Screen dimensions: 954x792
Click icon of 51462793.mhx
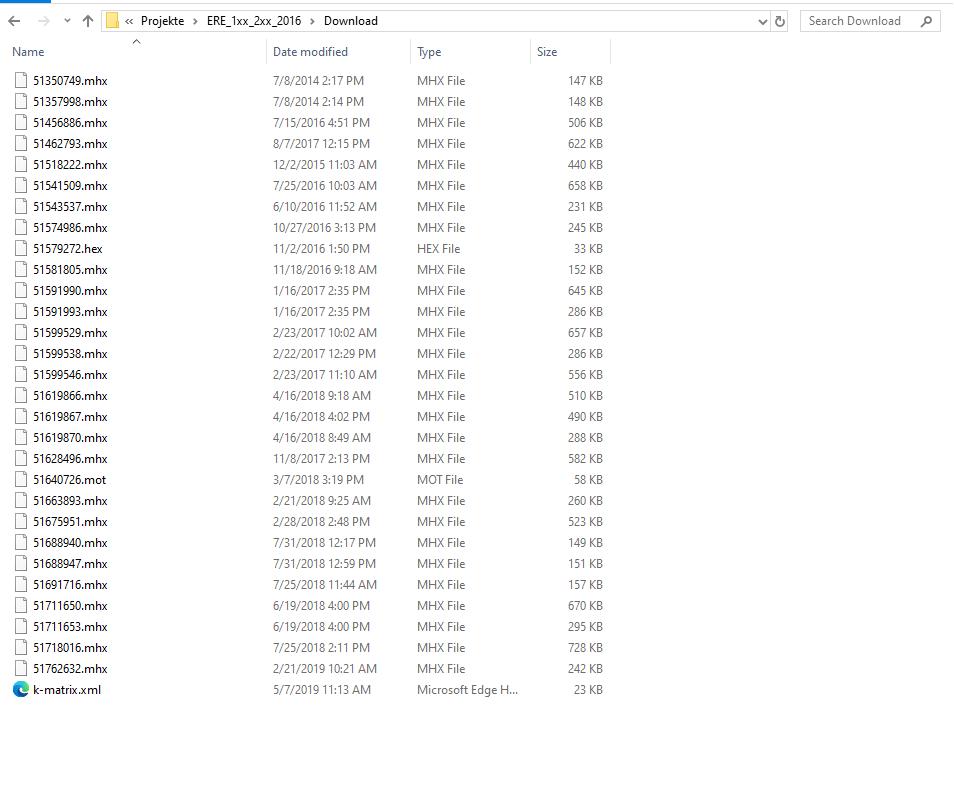coord(21,144)
